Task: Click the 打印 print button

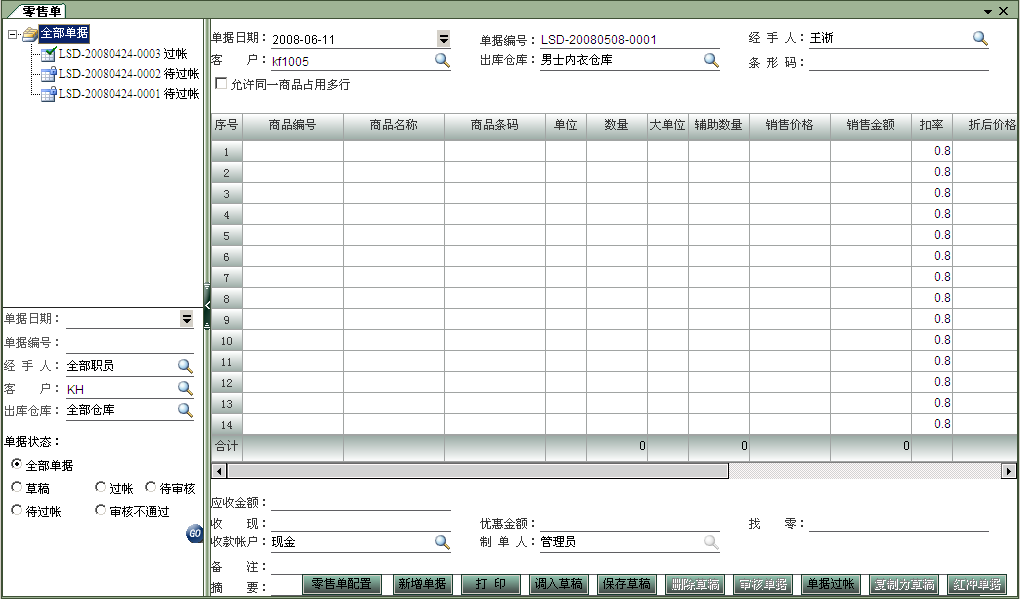Action: coord(490,584)
